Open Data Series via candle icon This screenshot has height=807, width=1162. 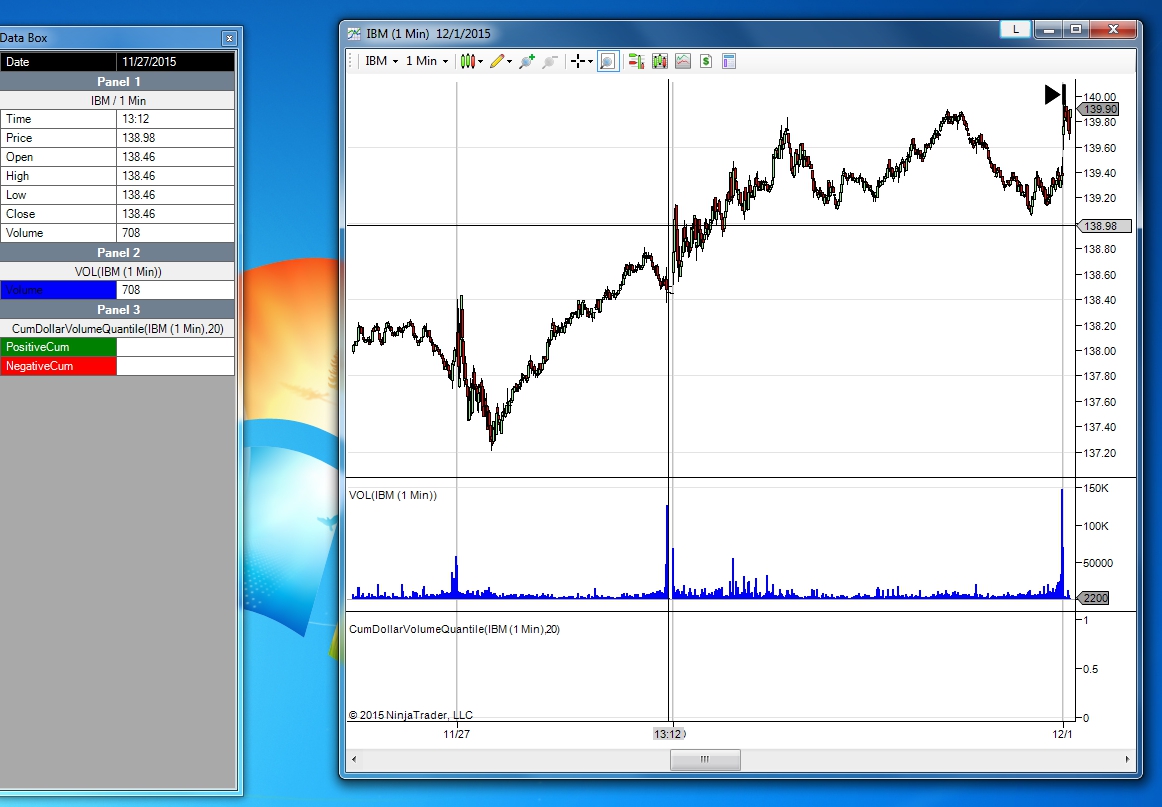click(660, 62)
